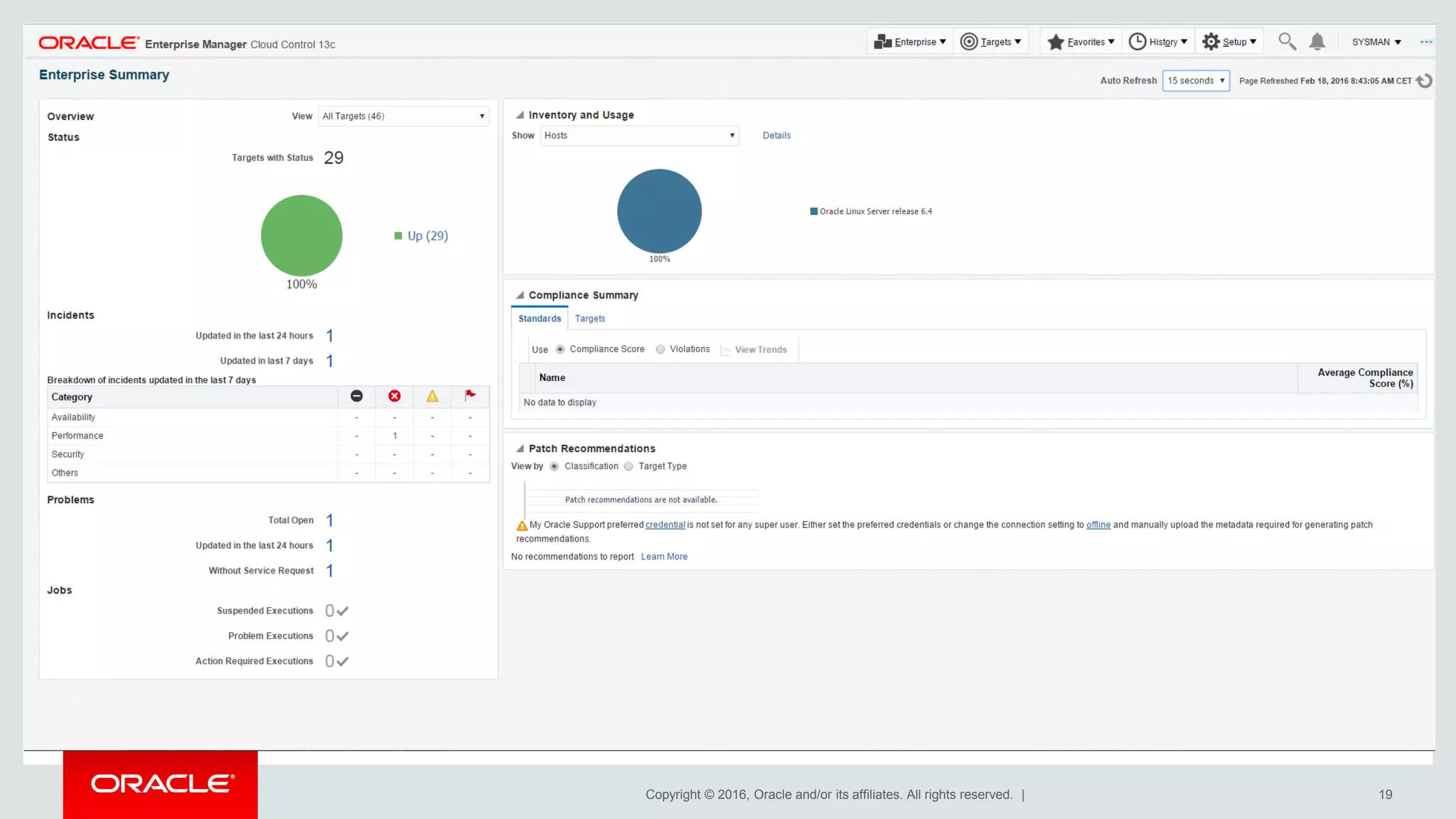Open the All Targets view dropdown
The width and height of the screenshot is (1456, 819).
403,116
